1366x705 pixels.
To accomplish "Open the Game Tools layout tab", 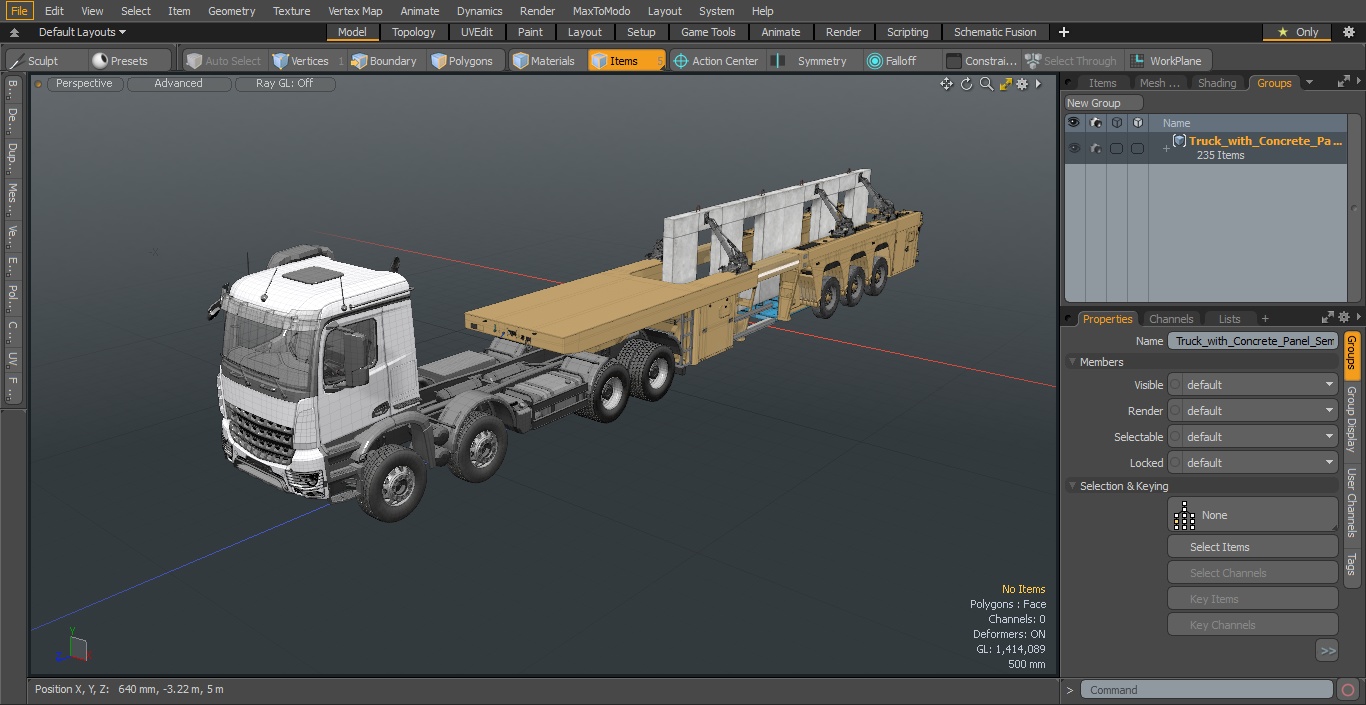I will [708, 32].
